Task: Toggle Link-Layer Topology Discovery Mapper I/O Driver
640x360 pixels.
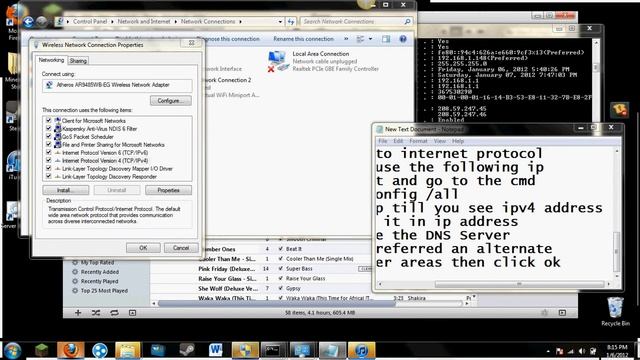Action: click(49, 168)
